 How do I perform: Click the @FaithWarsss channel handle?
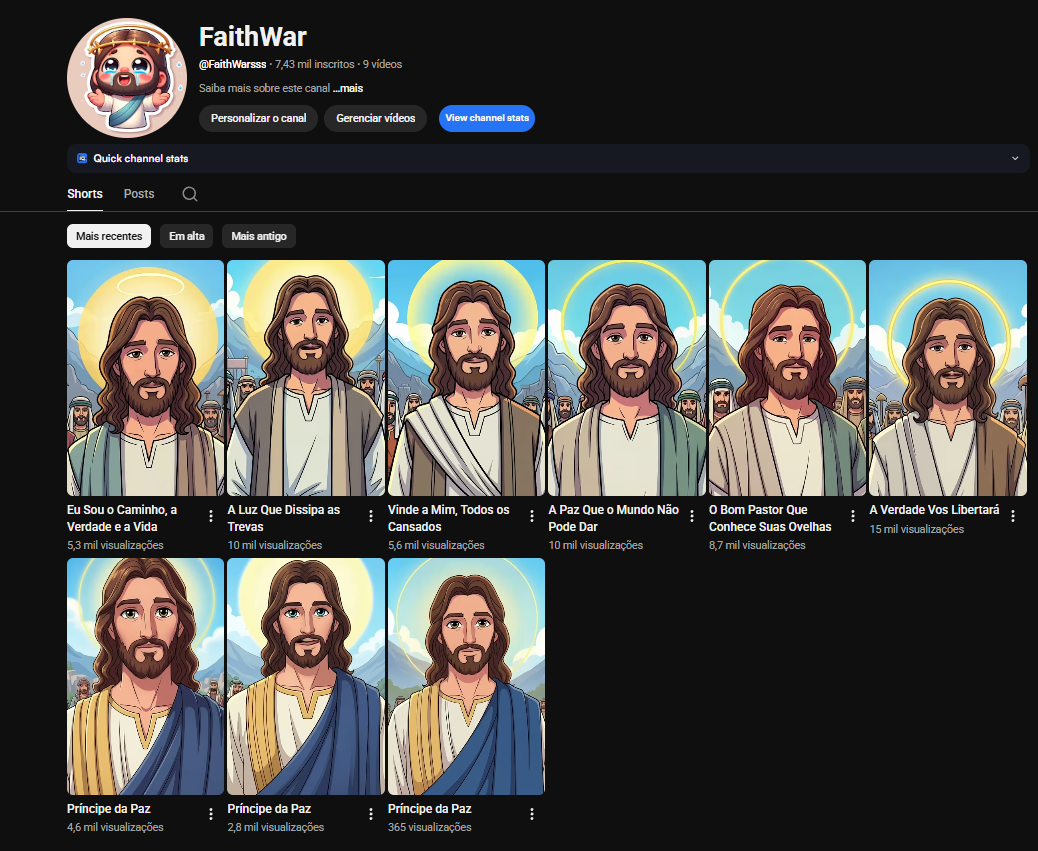(x=233, y=64)
